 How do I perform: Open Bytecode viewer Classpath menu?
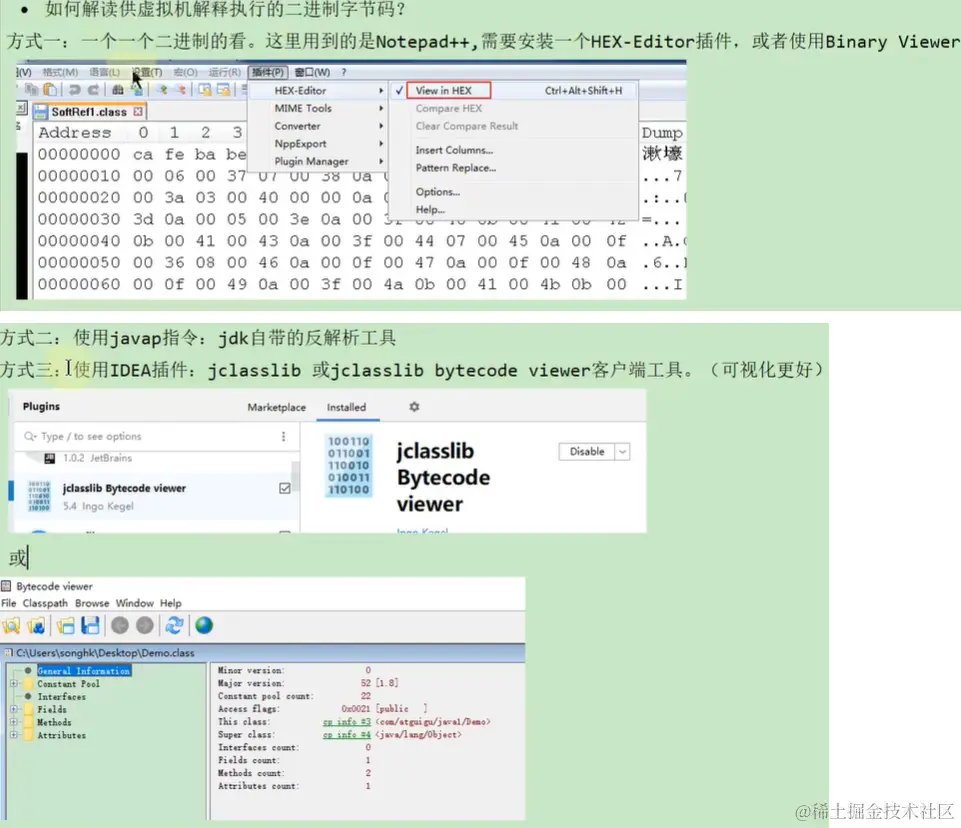tap(45, 603)
